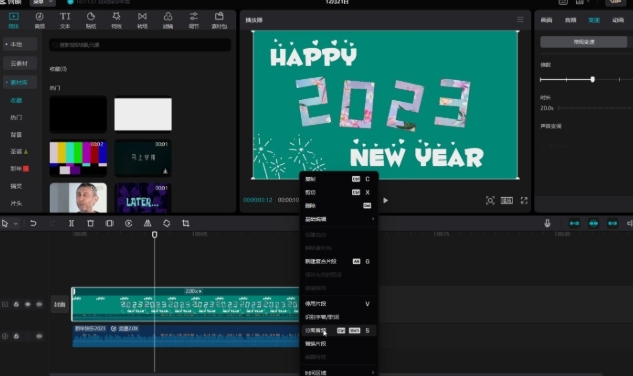Click the 常规变速 button

(584, 42)
